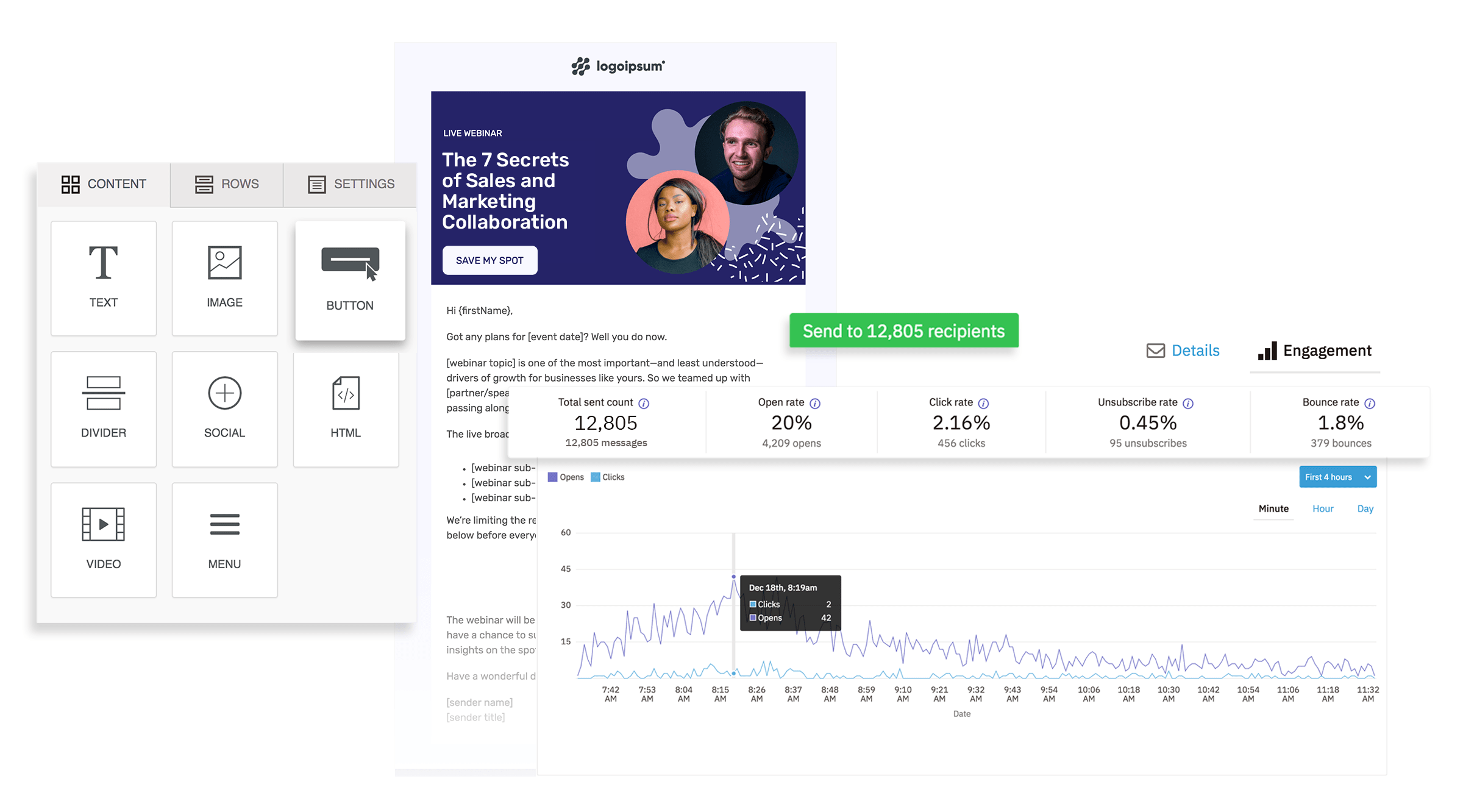Switch chart granularity to Hour

click(x=1323, y=509)
